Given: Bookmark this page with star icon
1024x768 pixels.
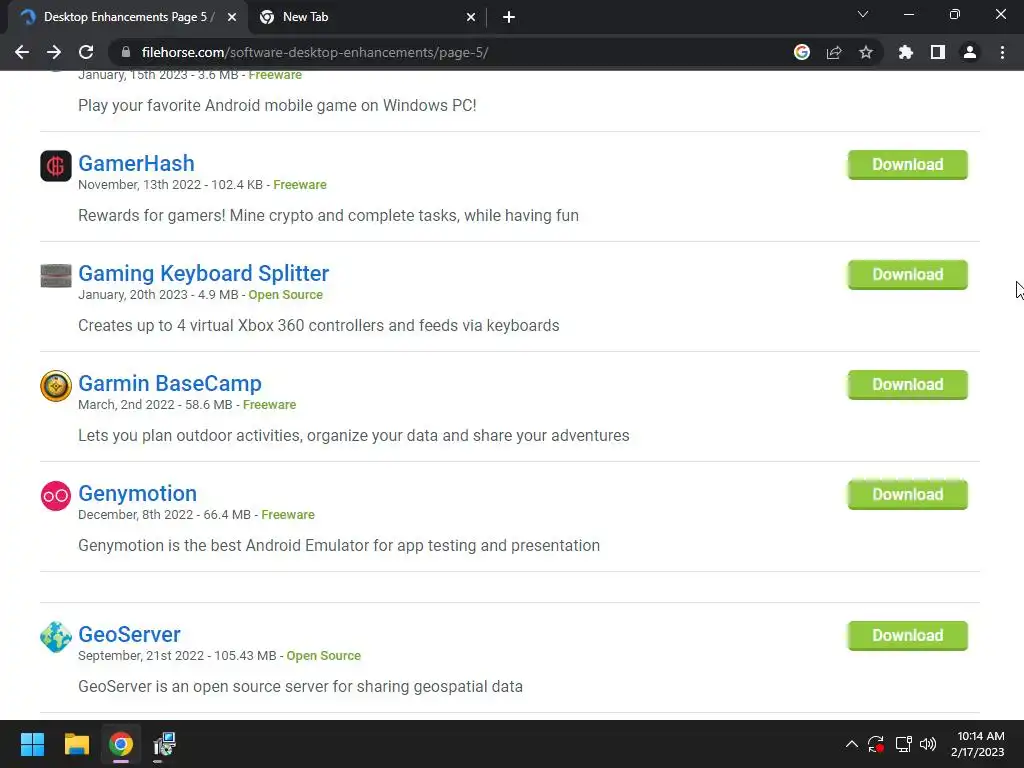Looking at the screenshot, I should point(866,52).
